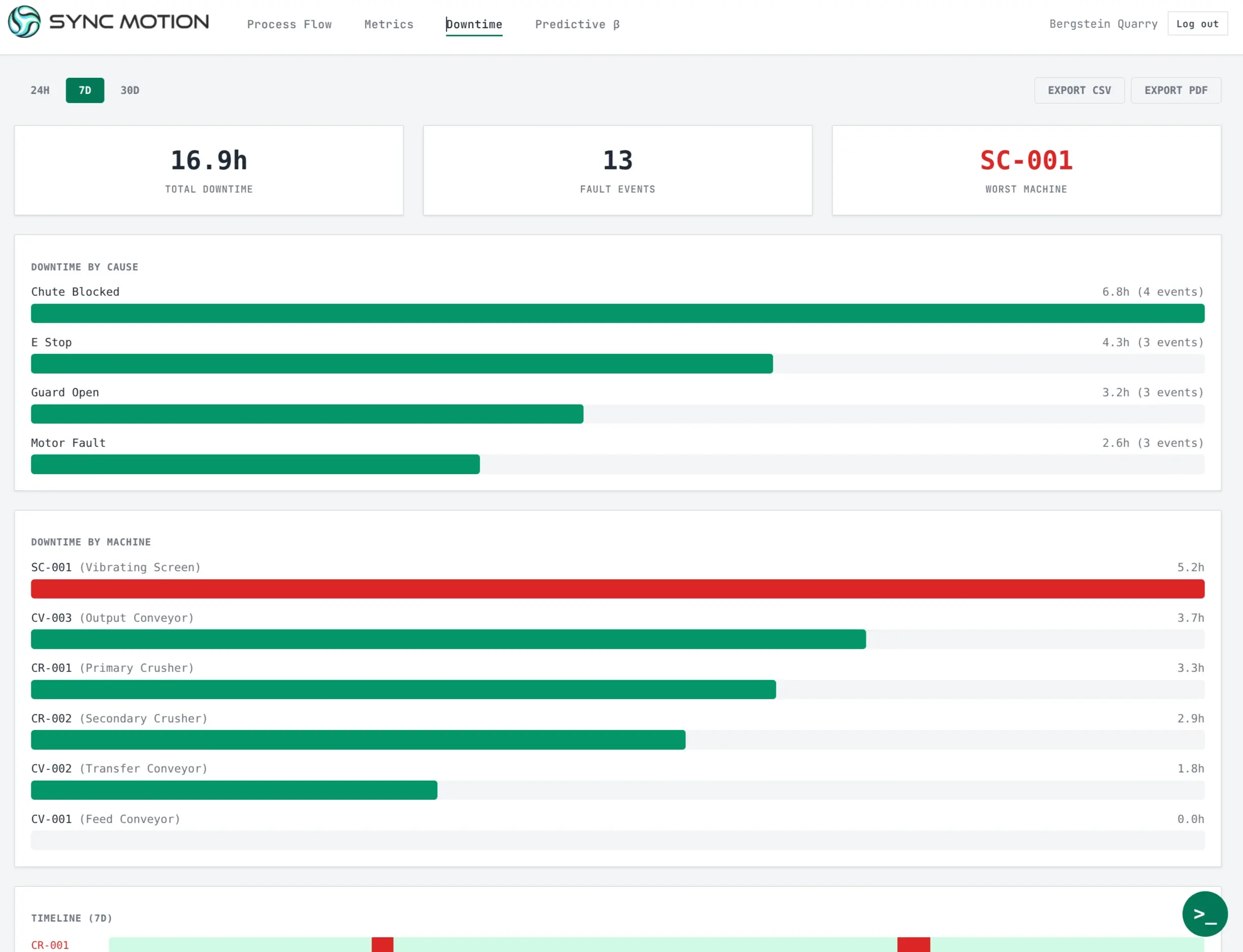The width and height of the screenshot is (1243, 952).
Task: Click the Chute Blocked downtime bar
Action: (x=618, y=313)
